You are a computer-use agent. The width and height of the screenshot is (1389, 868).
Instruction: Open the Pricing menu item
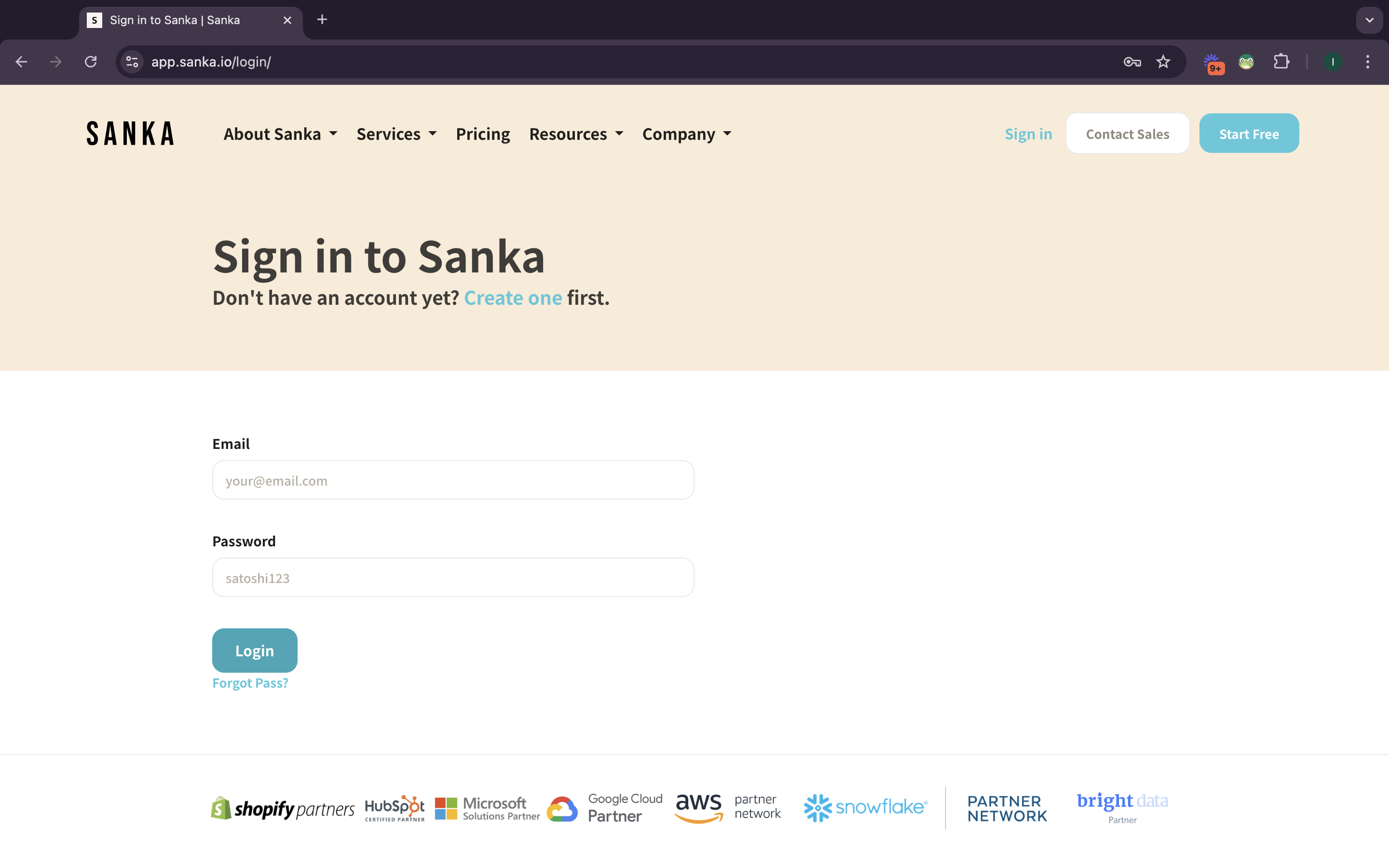483,134
